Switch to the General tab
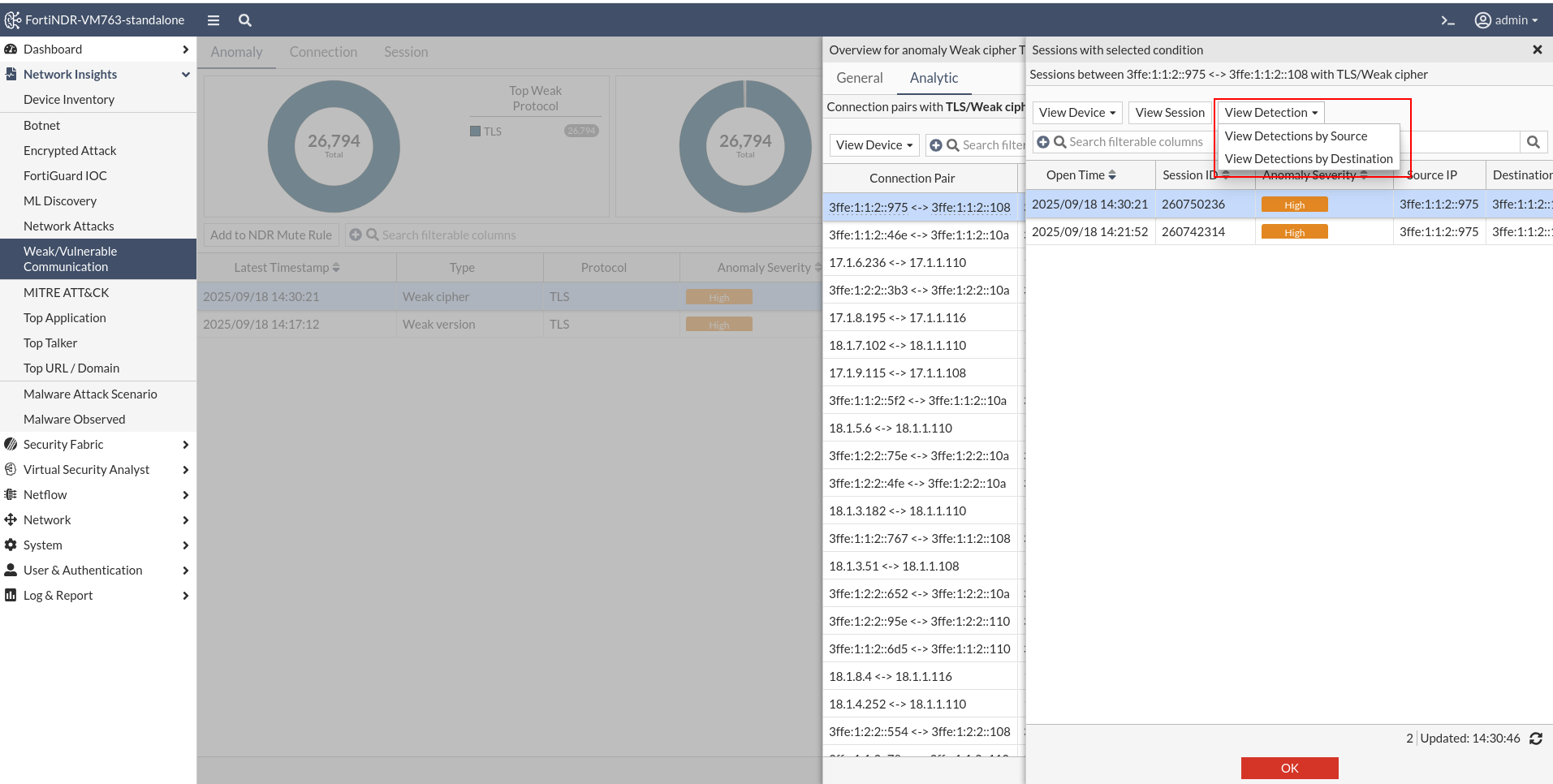The height and width of the screenshot is (784, 1553). point(860,78)
